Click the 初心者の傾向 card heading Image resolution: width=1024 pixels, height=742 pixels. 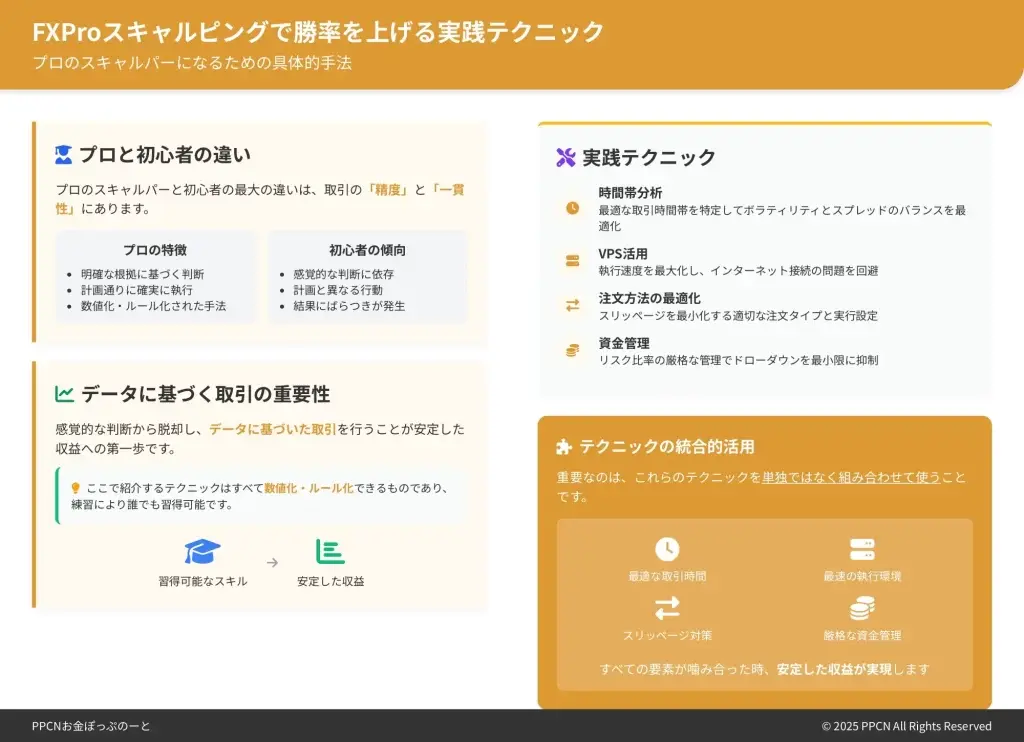pyautogui.click(x=367, y=250)
